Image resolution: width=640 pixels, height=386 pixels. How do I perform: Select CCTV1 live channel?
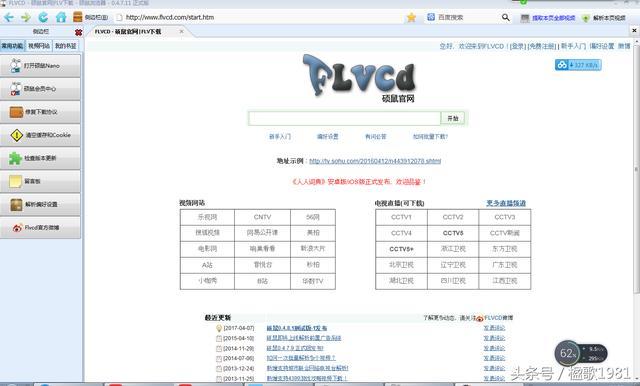[401, 217]
